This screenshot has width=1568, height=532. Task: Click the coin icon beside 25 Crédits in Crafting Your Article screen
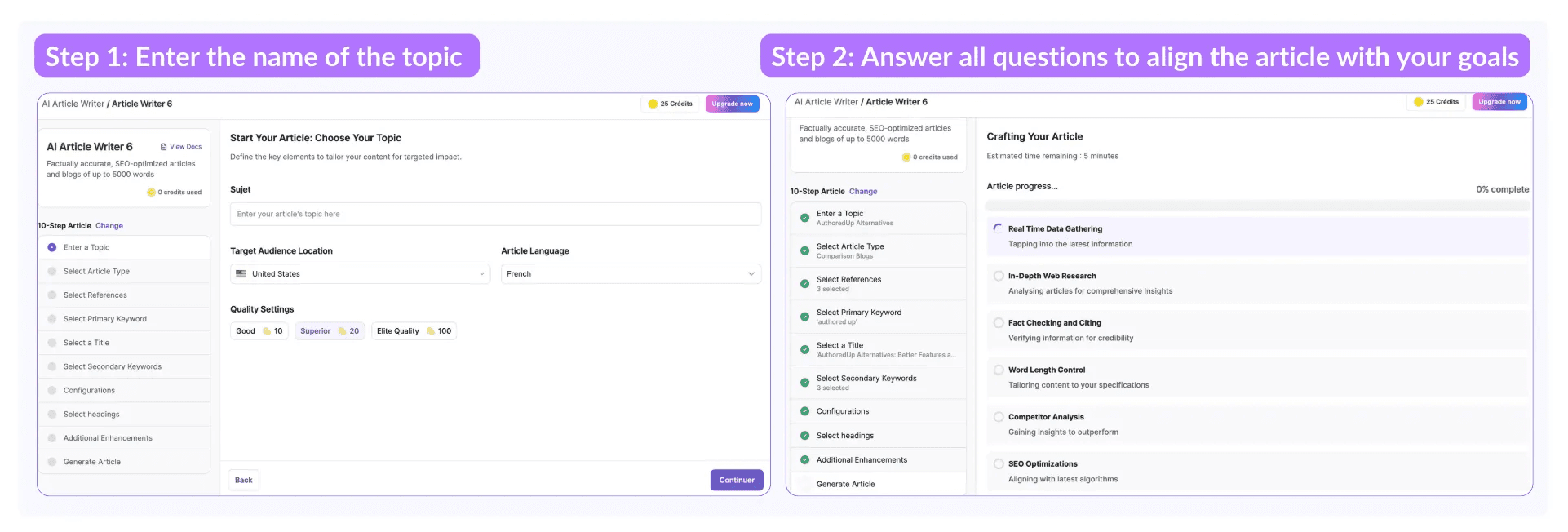click(1419, 102)
